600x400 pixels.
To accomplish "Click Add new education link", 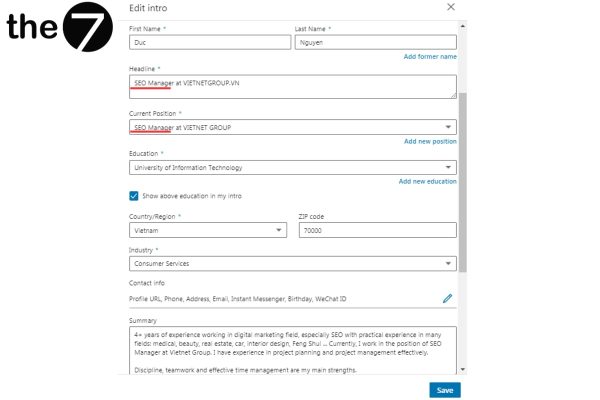I will point(427,182).
